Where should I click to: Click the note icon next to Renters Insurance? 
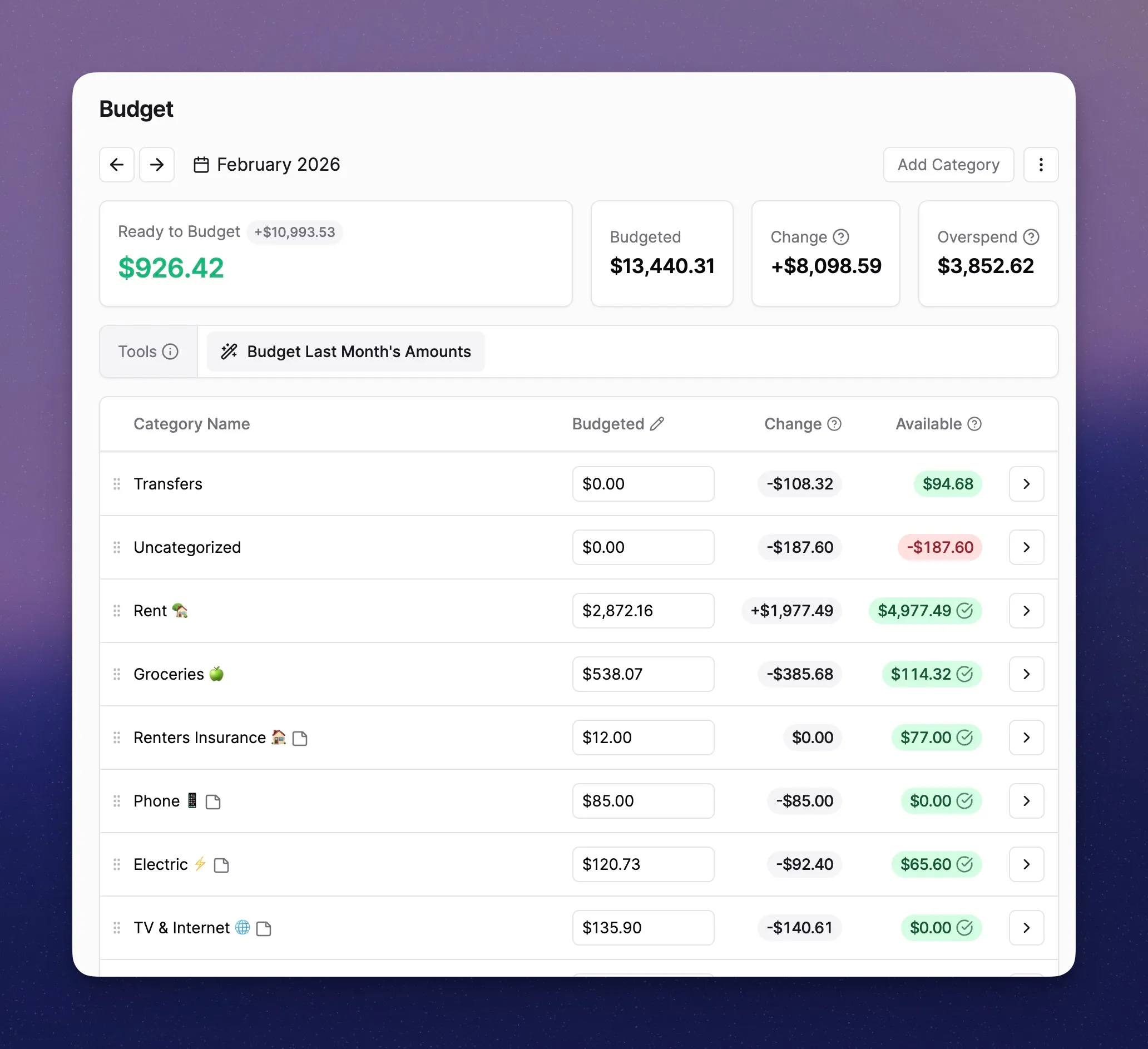coord(300,738)
